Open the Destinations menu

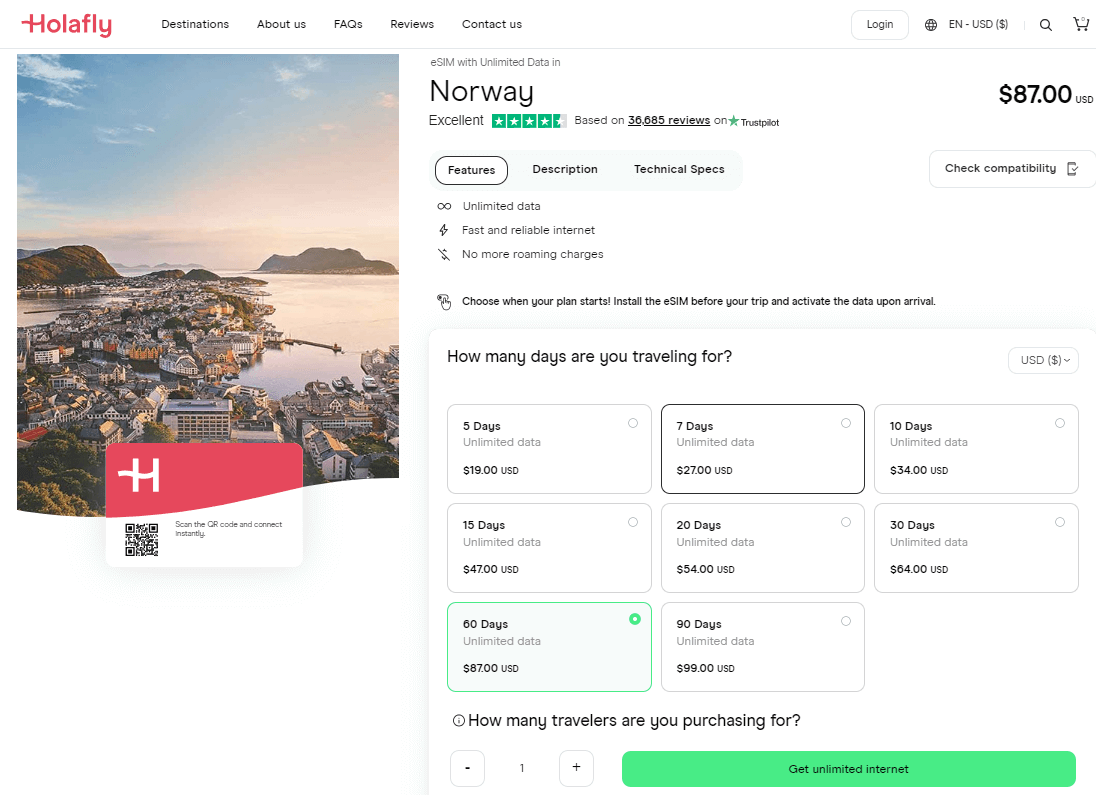195,24
